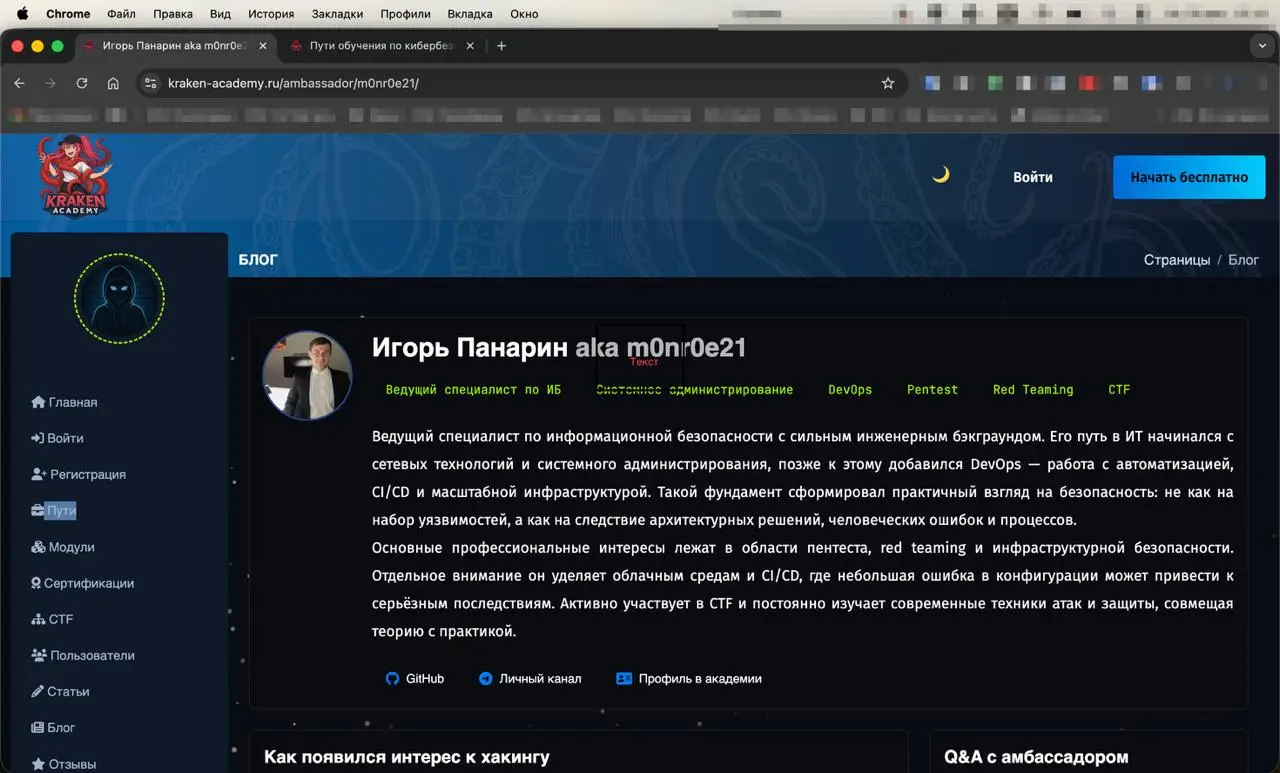Image resolution: width=1280 pixels, height=773 pixels.
Task: Click the GitHub octocat icon
Action: 392,678
